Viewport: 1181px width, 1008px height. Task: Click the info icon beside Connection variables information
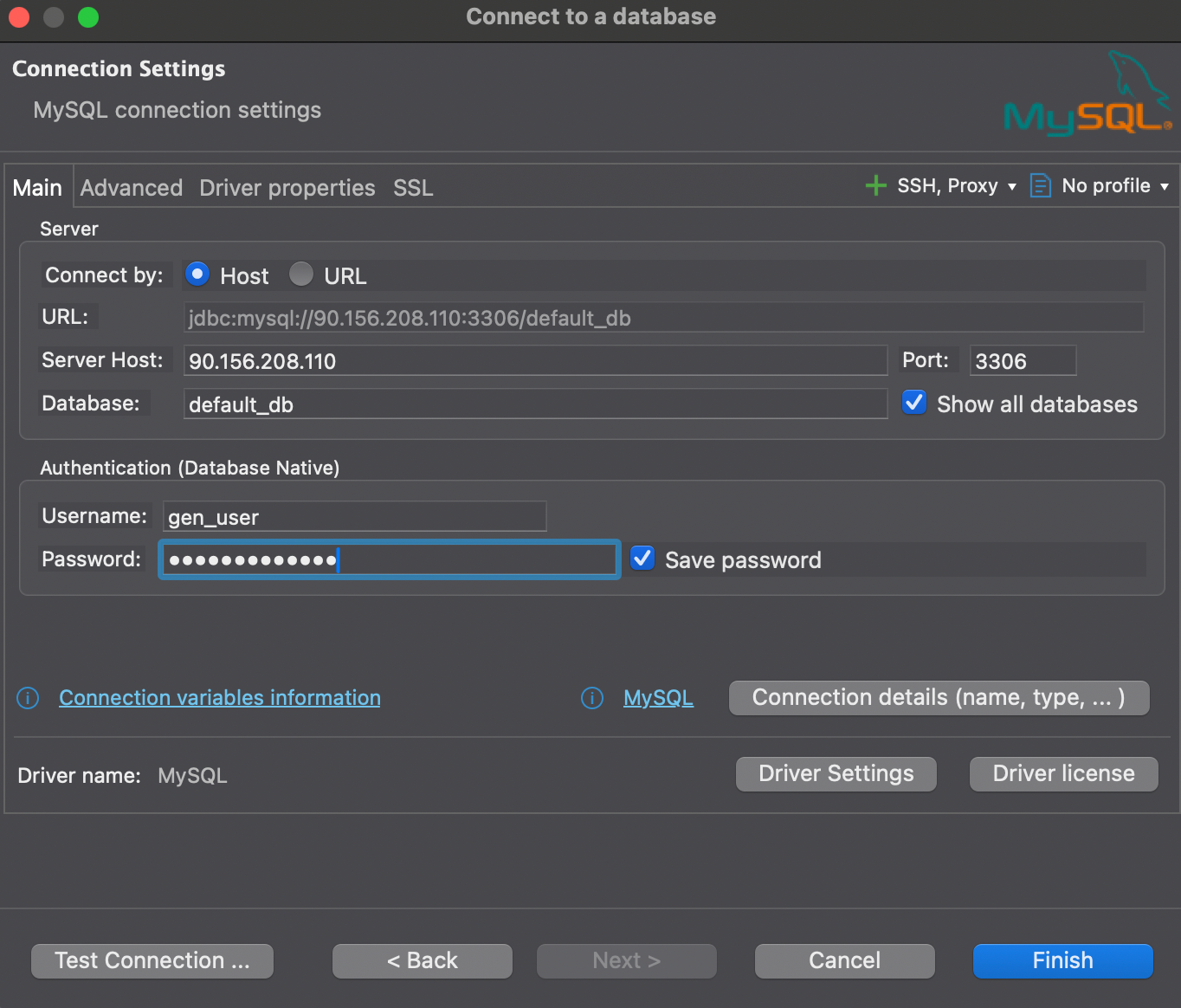coord(28,698)
